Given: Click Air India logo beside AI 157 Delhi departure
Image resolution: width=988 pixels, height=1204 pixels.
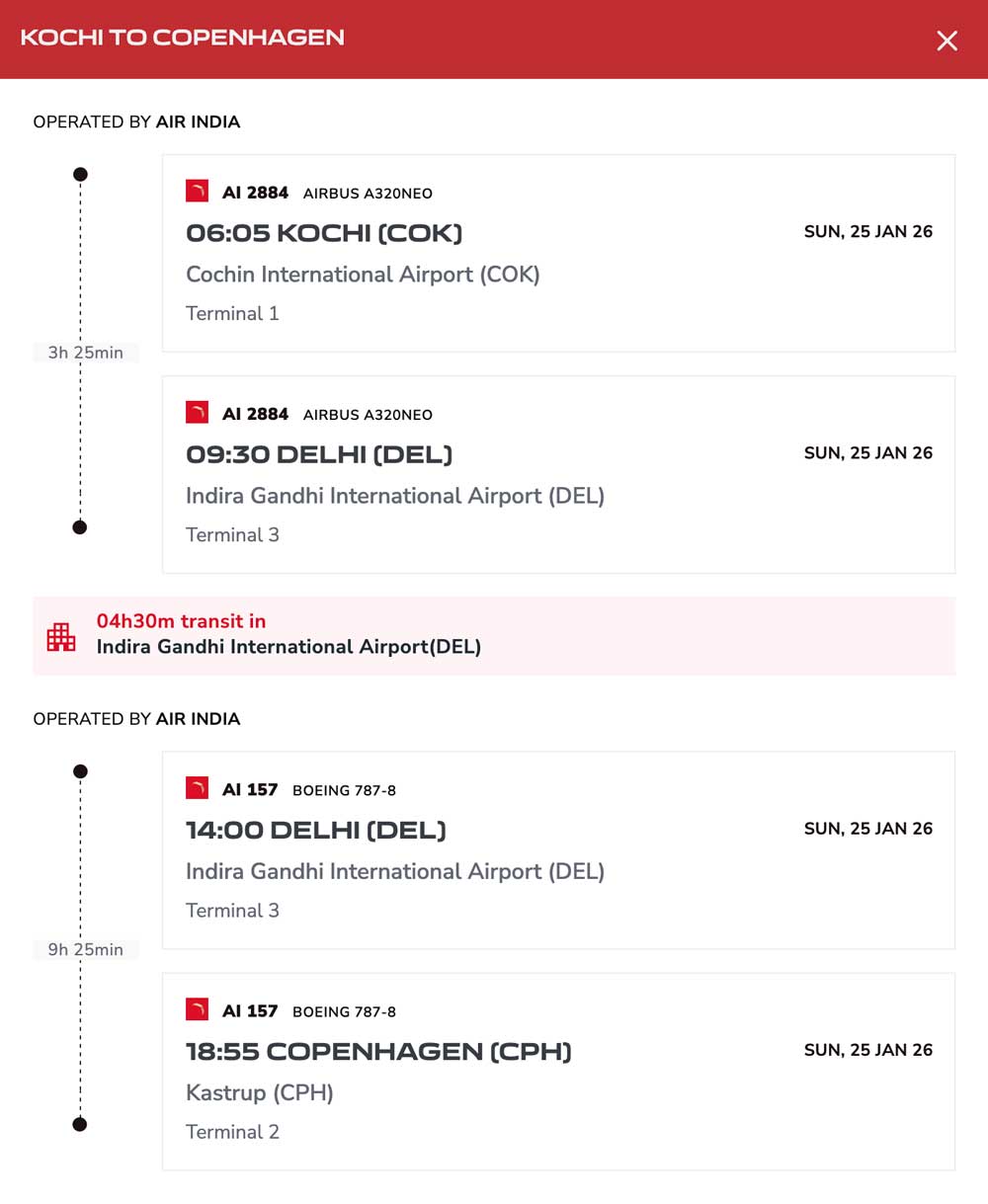Looking at the screenshot, I should (197, 788).
